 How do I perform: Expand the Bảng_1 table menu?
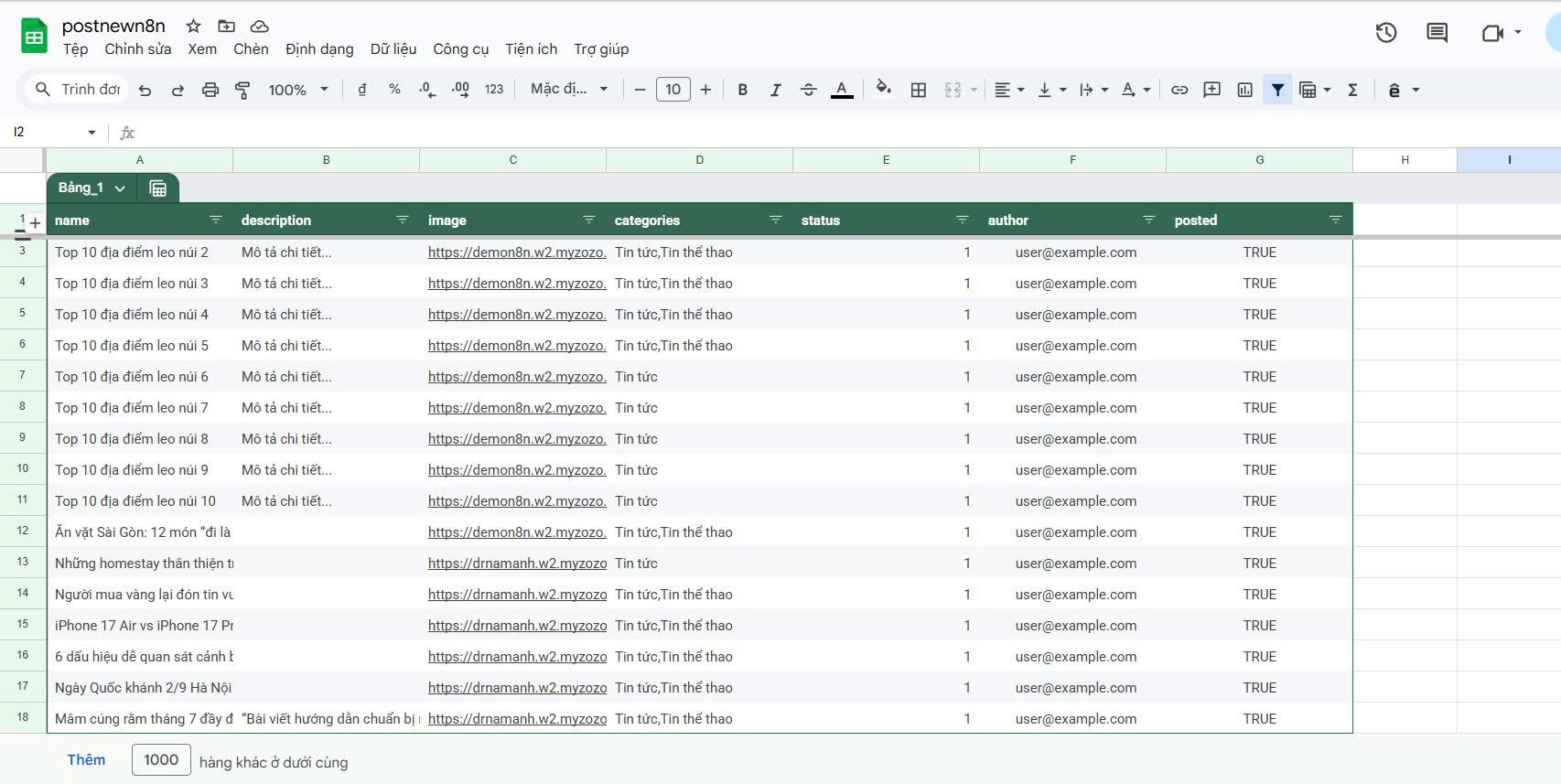tap(120, 188)
